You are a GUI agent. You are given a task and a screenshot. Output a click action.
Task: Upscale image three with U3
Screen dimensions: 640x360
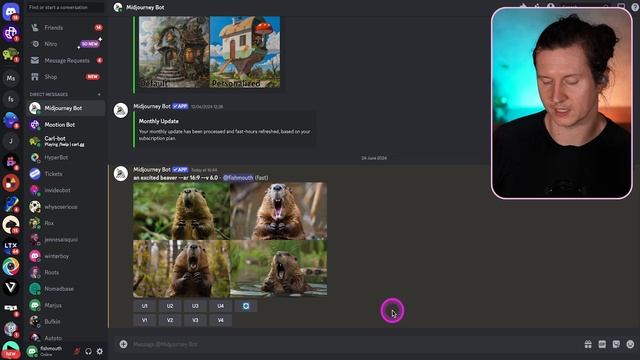pos(195,306)
